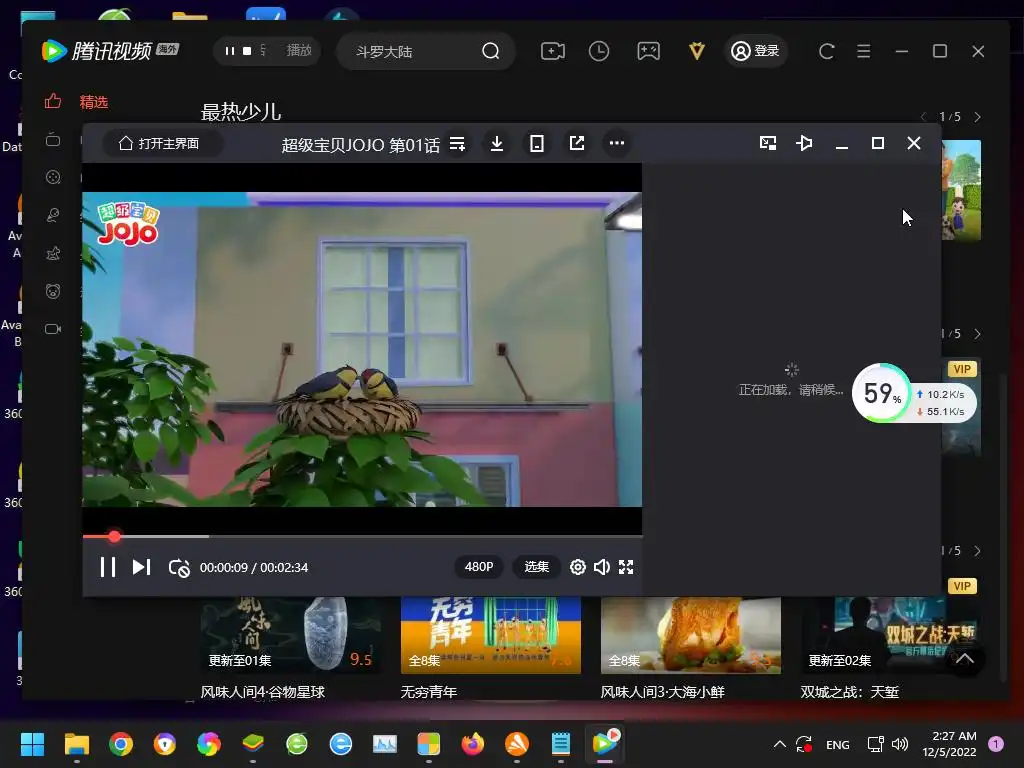
Task: Open 风味人间3·大海小鲜 thumbnail
Action: point(690,635)
